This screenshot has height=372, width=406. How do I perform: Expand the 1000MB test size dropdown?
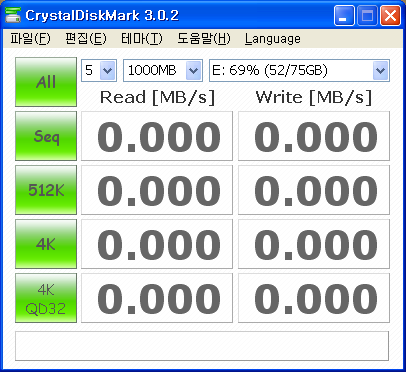(x=193, y=70)
